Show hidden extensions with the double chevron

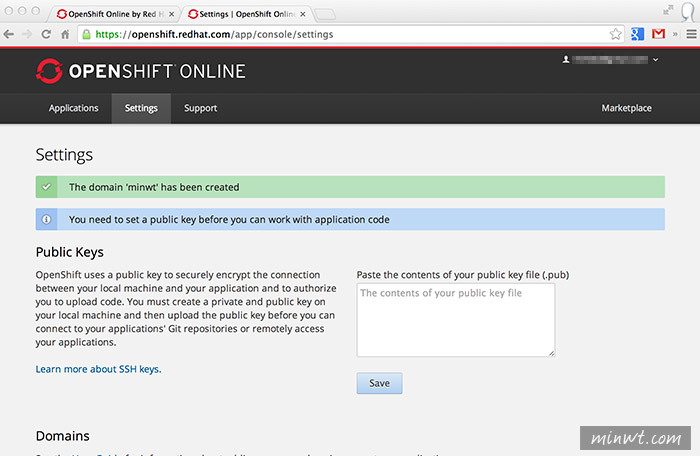pos(675,34)
